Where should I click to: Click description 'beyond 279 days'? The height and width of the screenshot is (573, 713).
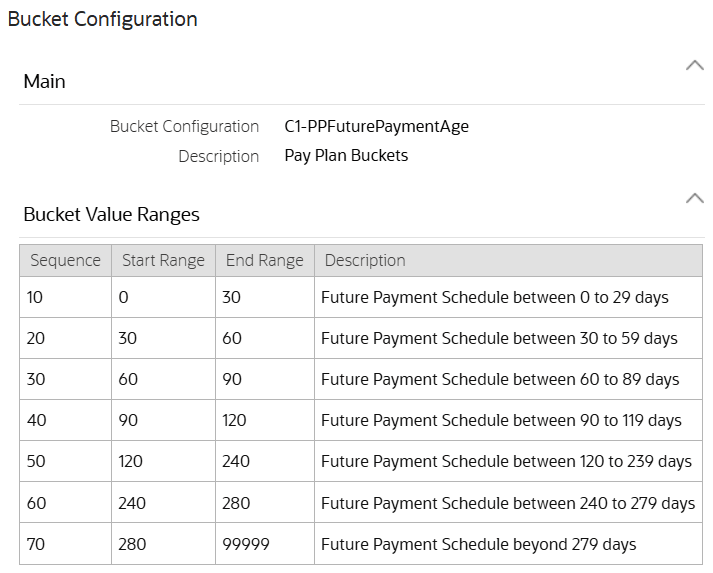(508, 544)
